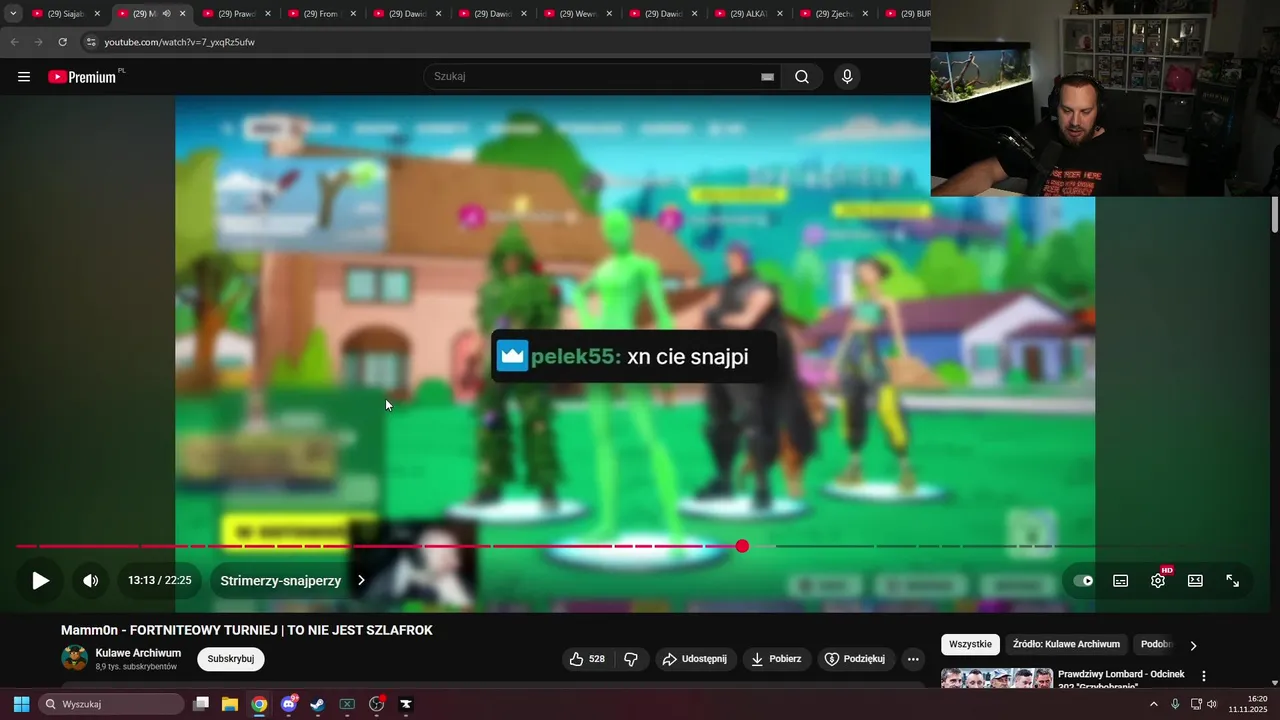View site information icon in the address bar
This screenshot has width=1280, height=720.
(x=91, y=42)
